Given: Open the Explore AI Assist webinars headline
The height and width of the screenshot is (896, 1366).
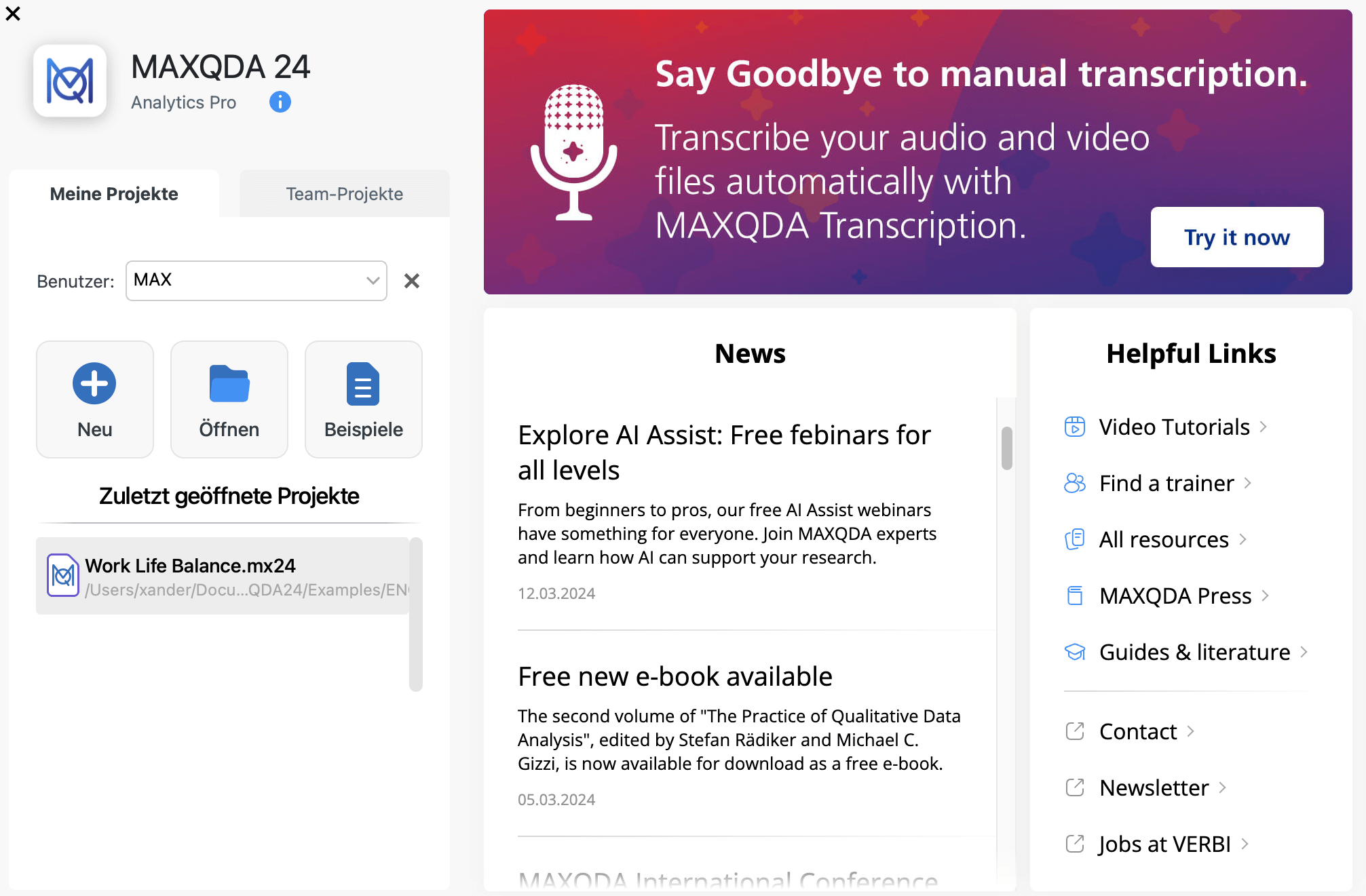Looking at the screenshot, I should point(724,452).
